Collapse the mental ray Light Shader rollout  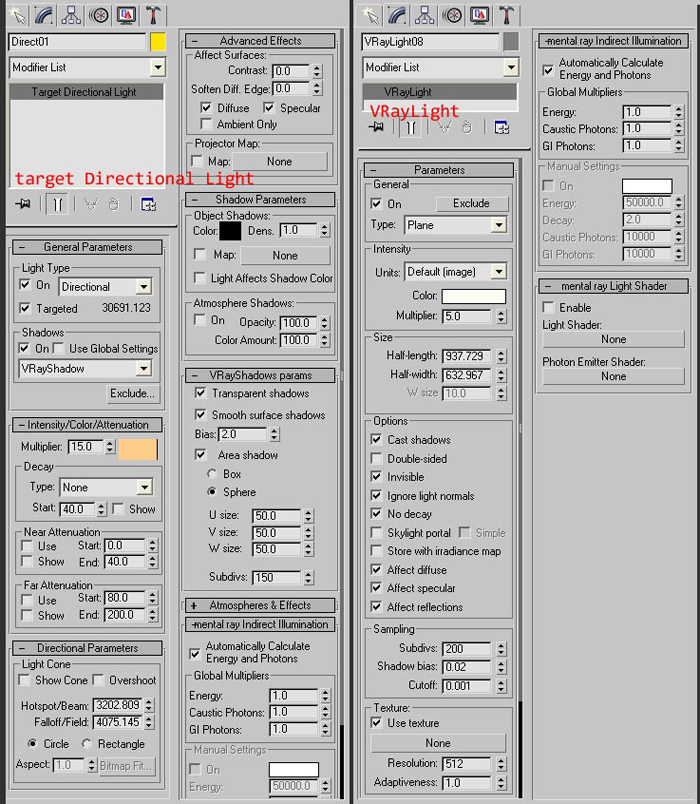pos(614,286)
